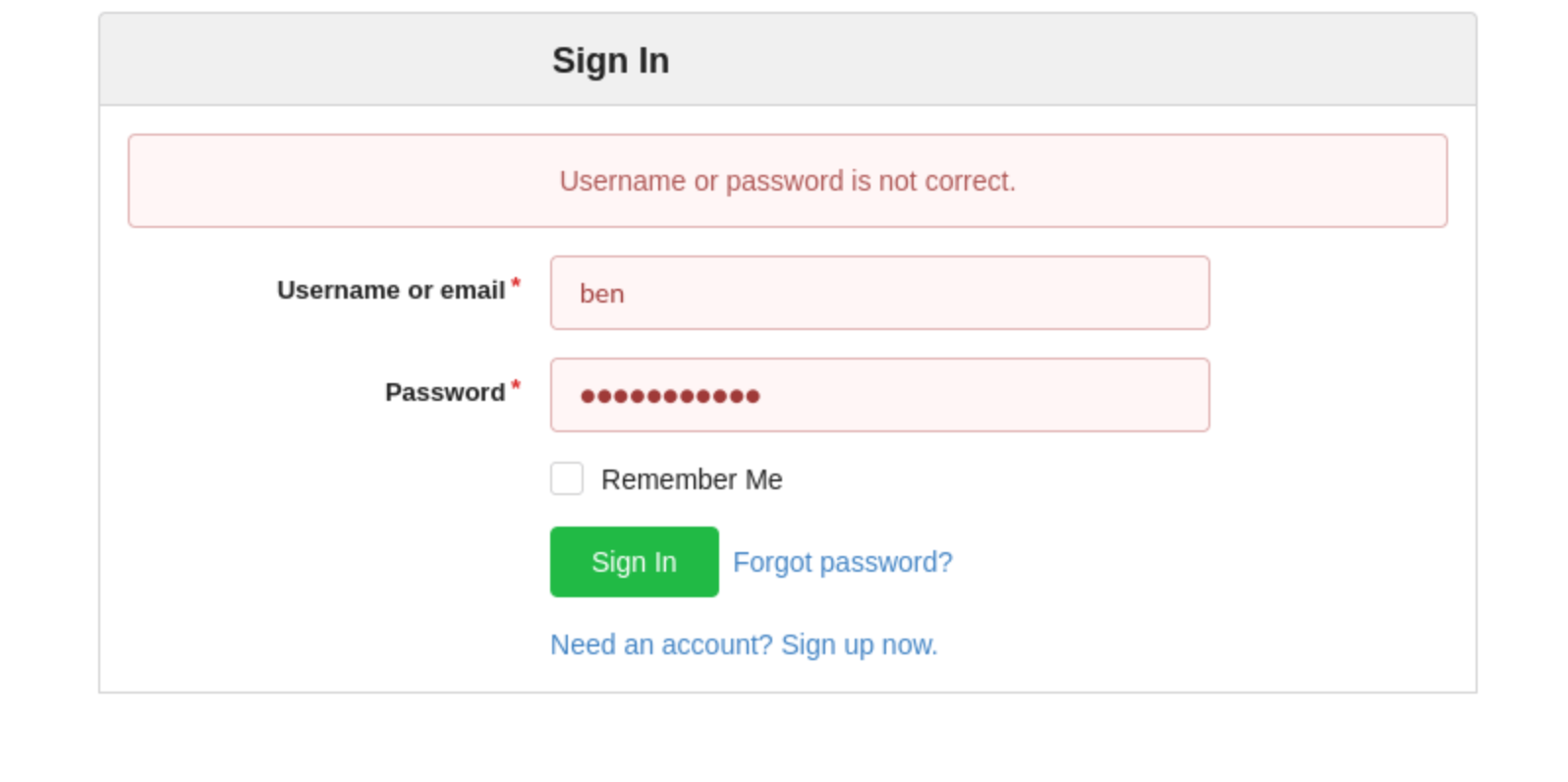Focus the Password input field
This screenshot has height=782, width=1568.
point(879,395)
